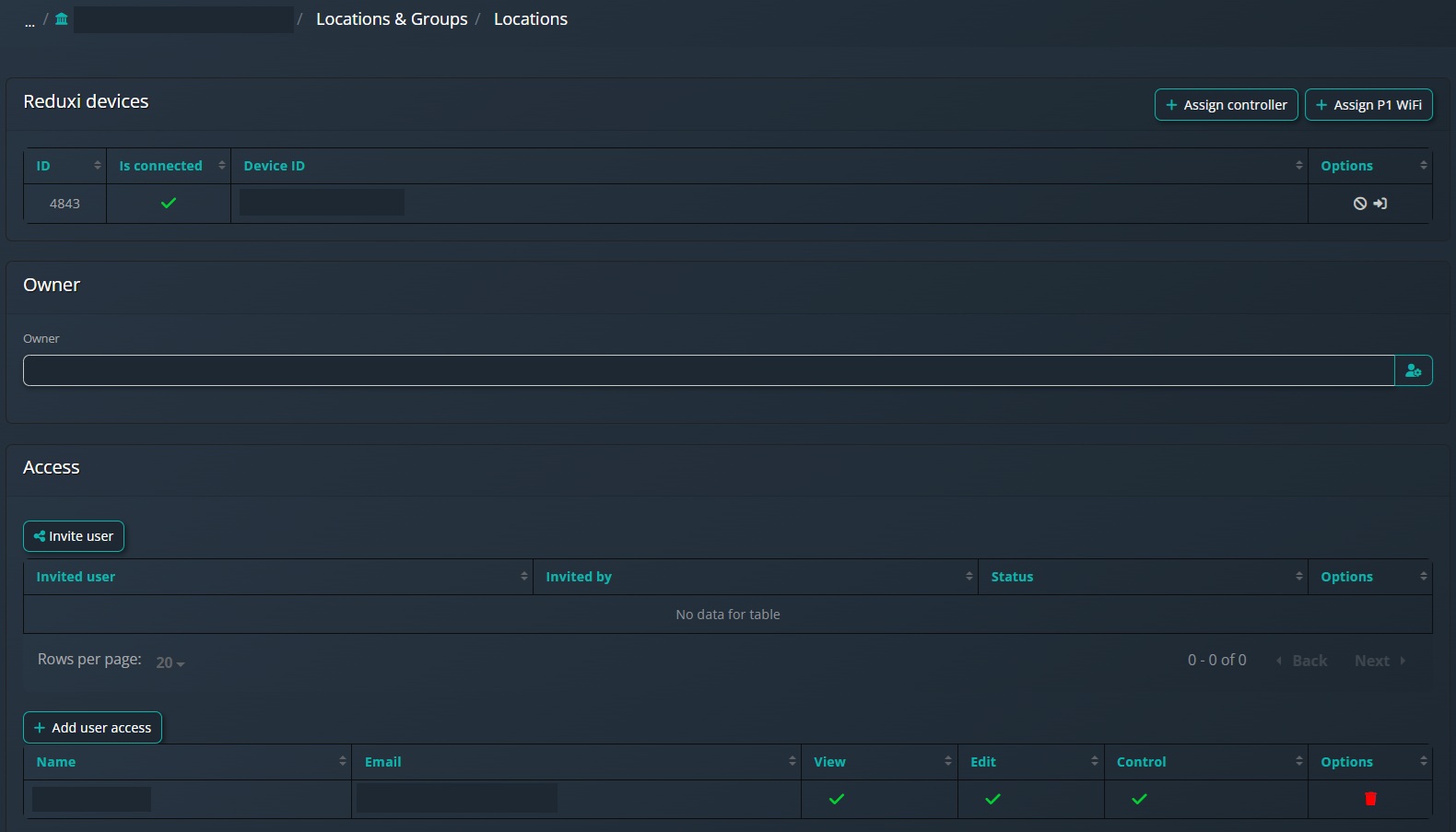Click Assign P1 WiFi button
The width and height of the screenshot is (1456, 832).
coord(1368,105)
